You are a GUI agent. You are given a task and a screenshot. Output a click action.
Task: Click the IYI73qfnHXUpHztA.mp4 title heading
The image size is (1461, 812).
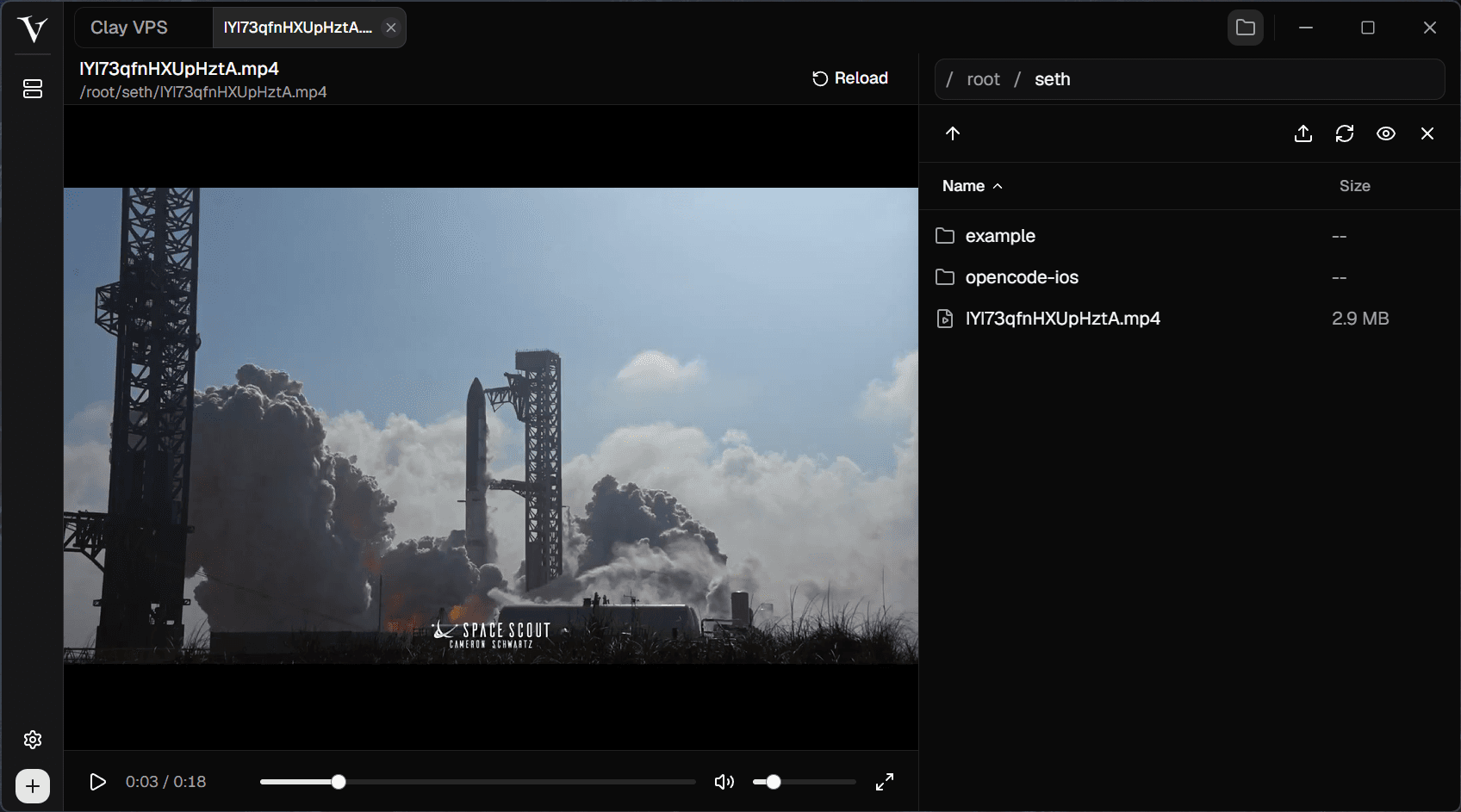click(179, 69)
